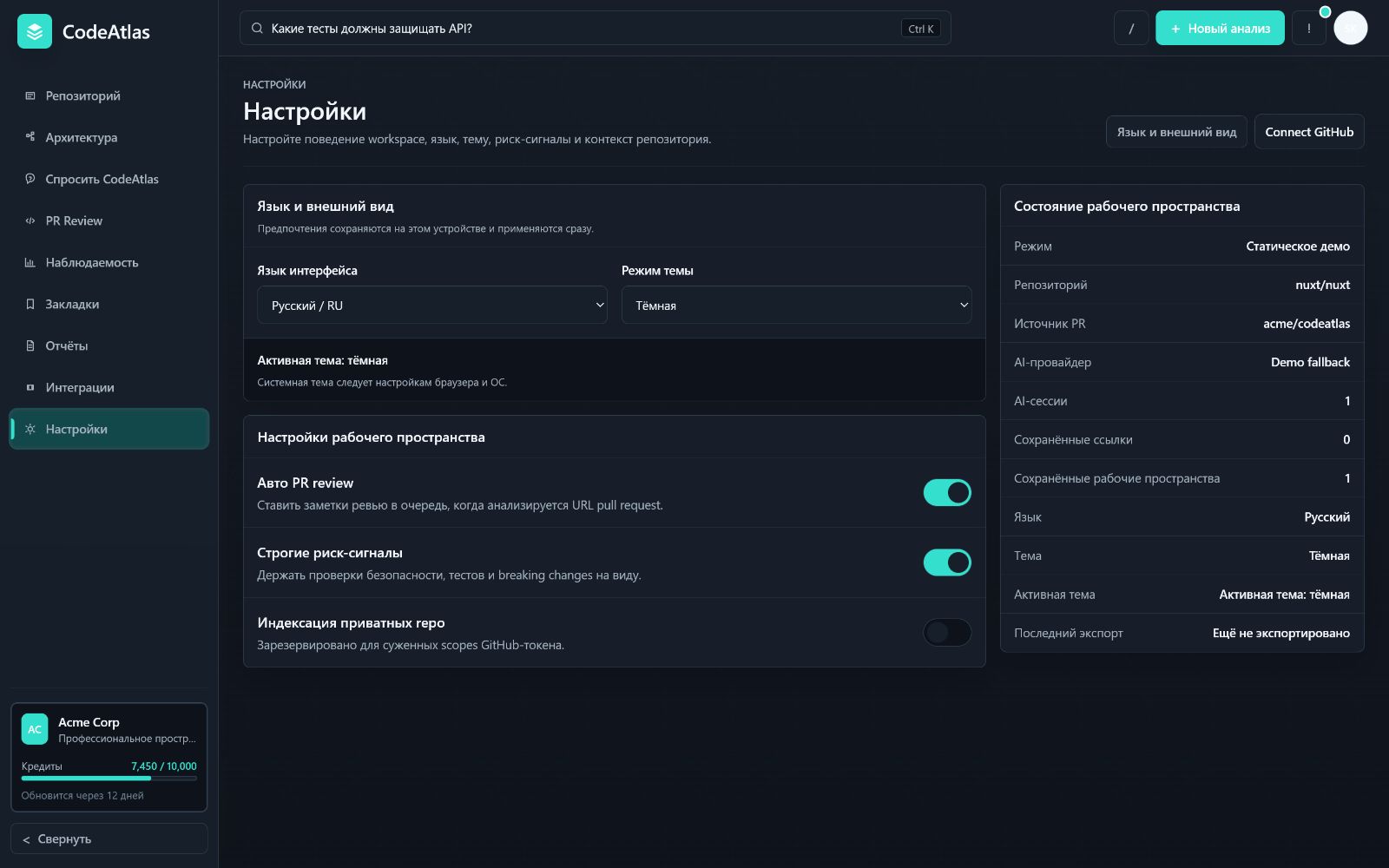Go to Интеграции page
1389x868 pixels.
tap(109, 387)
